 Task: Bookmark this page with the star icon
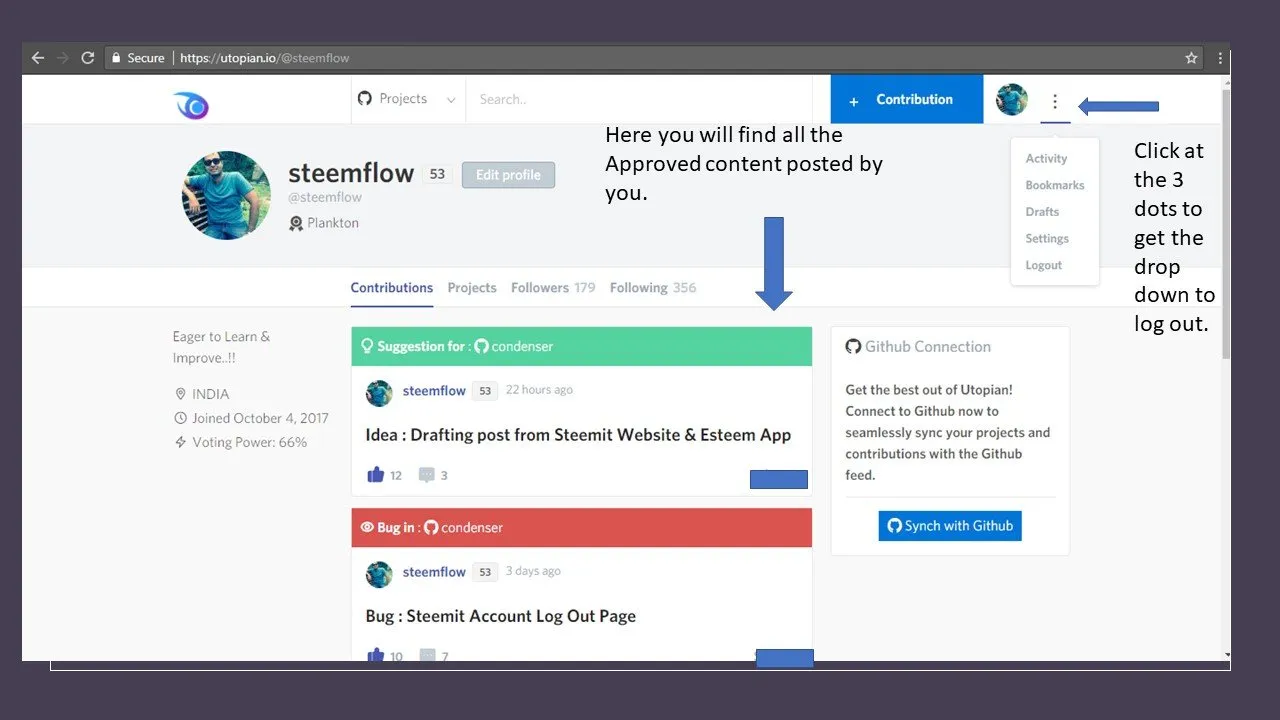(x=1191, y=58)
